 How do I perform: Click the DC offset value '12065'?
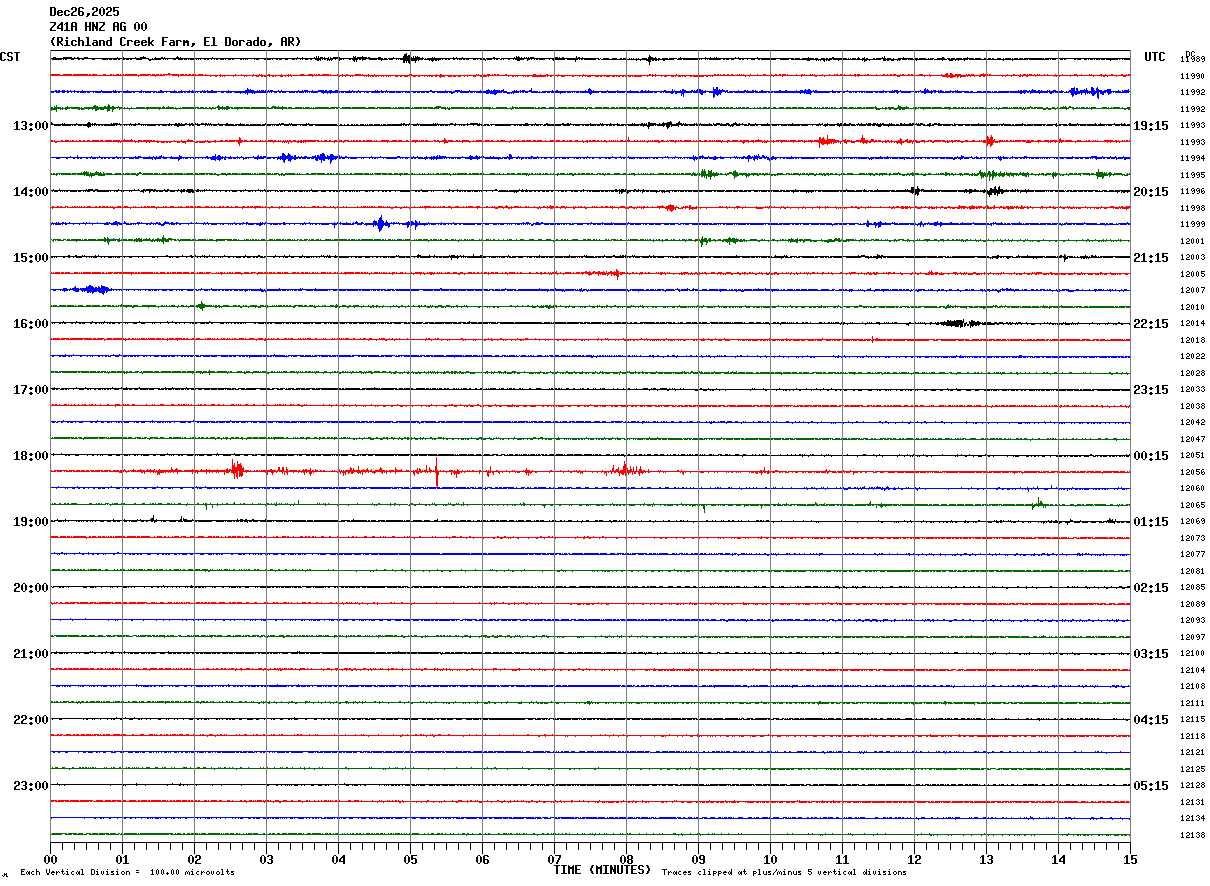tap(1192, 506)
